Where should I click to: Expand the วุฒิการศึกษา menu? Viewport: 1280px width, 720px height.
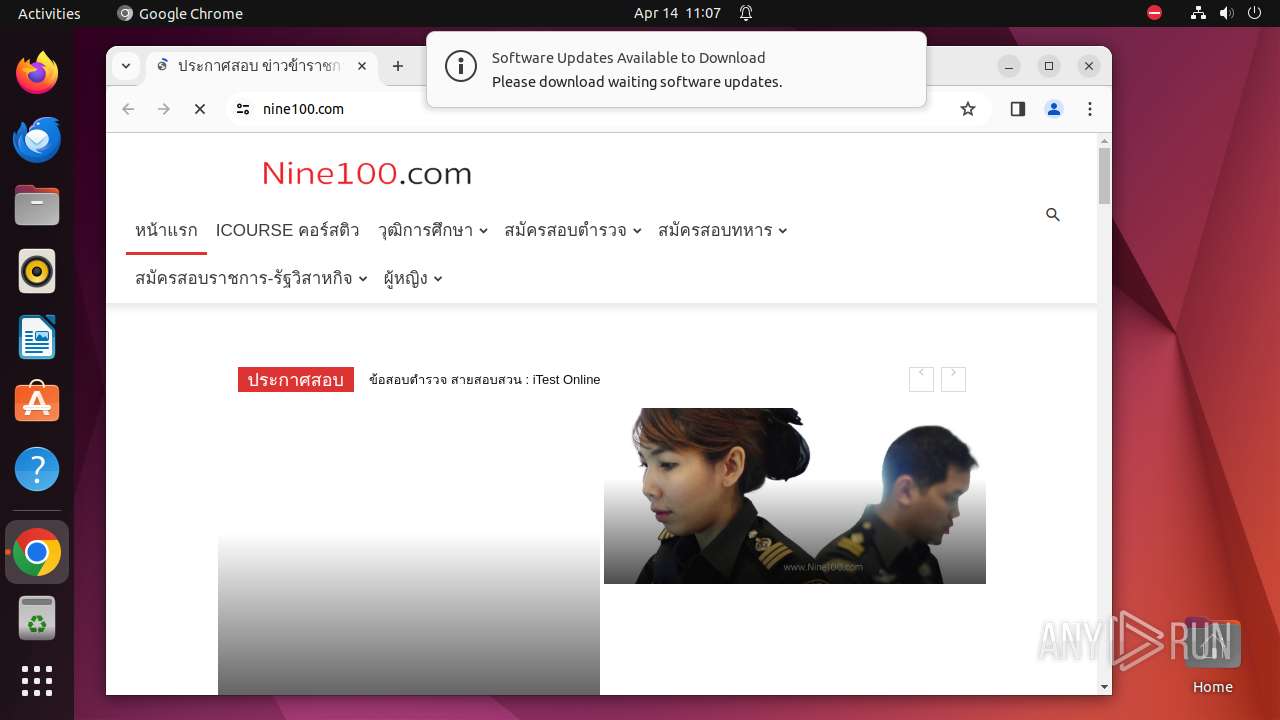(433, 230)
